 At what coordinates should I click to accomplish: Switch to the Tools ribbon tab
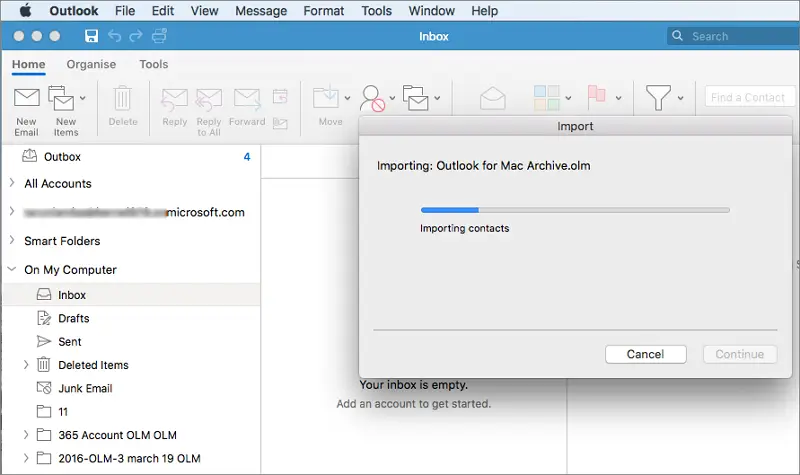[x=154, y=64]
